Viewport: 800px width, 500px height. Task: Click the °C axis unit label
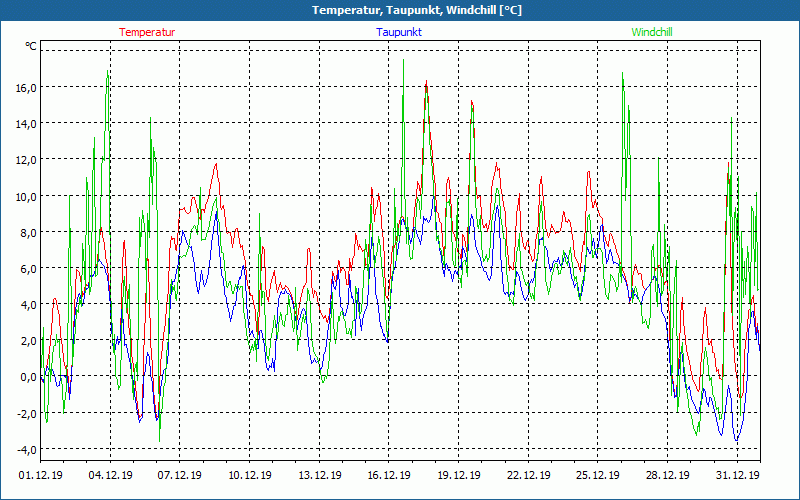(31, 46)
